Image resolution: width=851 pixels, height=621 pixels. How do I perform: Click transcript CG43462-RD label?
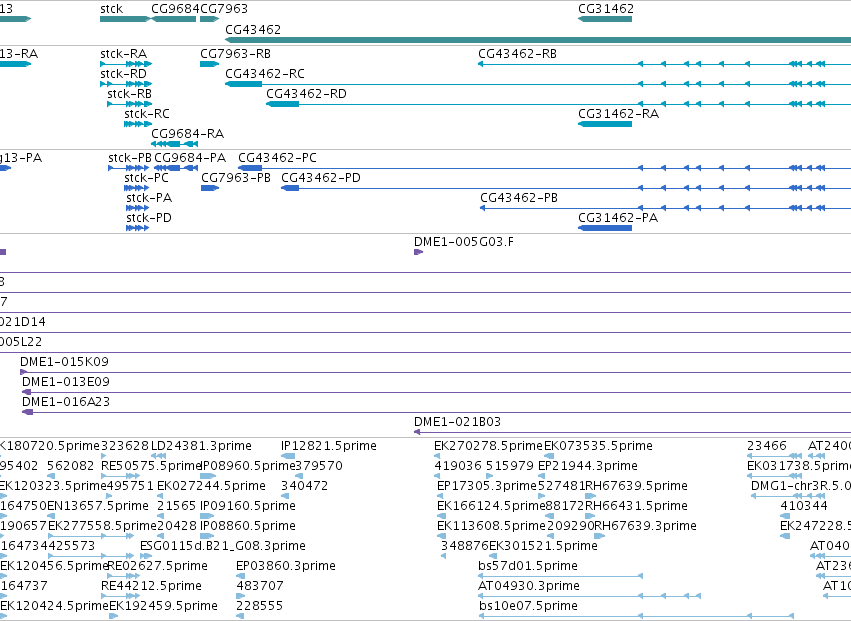[306, 94]
